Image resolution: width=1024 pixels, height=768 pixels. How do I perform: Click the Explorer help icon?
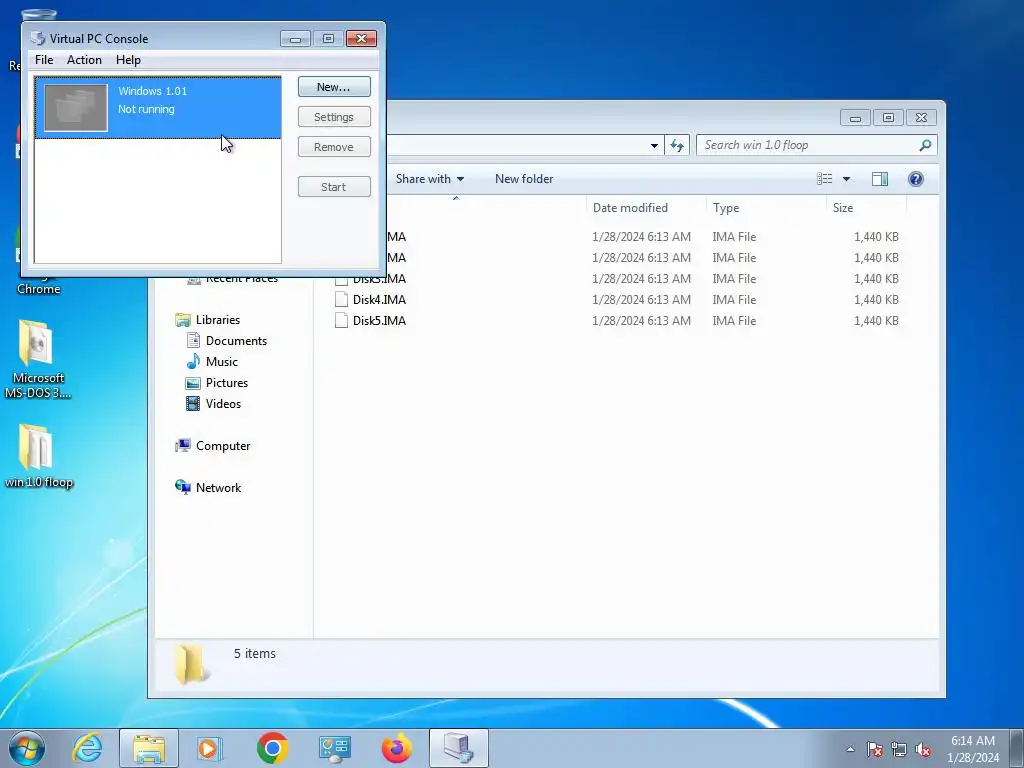[916, 179]
